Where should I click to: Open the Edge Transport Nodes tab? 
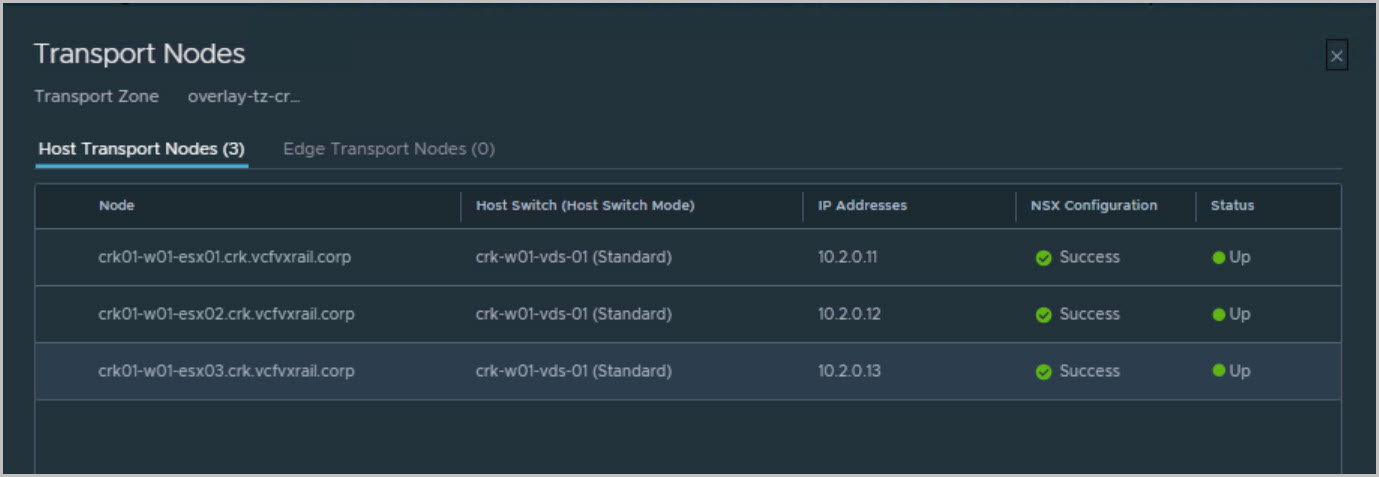pyautogui.click(x=389, y=149)
